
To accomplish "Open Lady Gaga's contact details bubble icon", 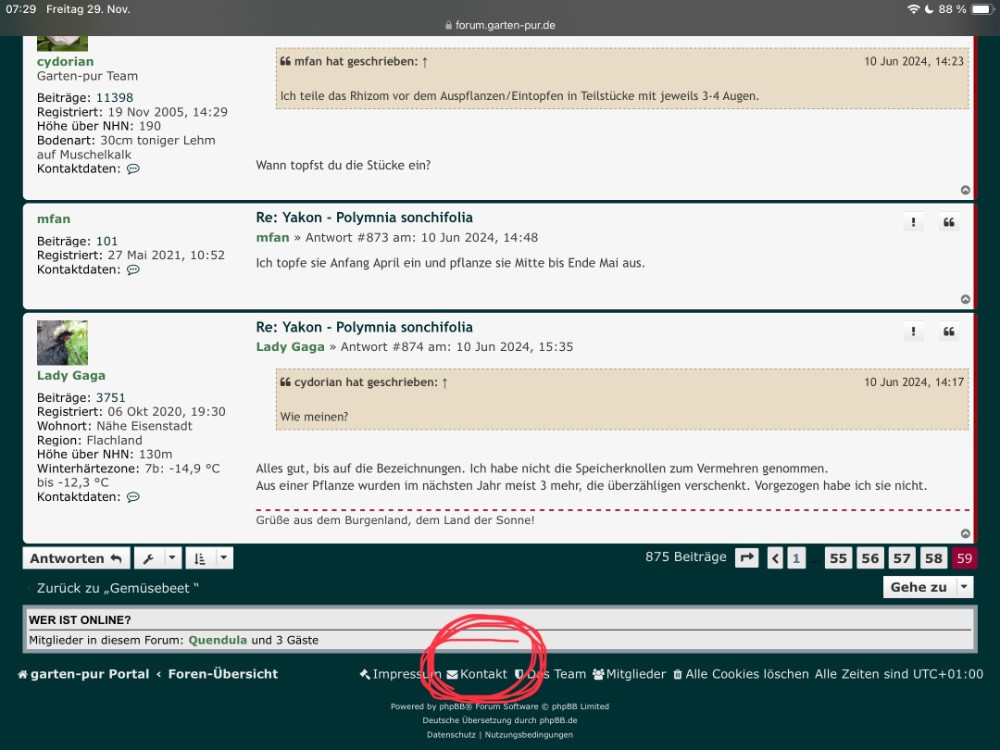I will (x=133, y=497).
